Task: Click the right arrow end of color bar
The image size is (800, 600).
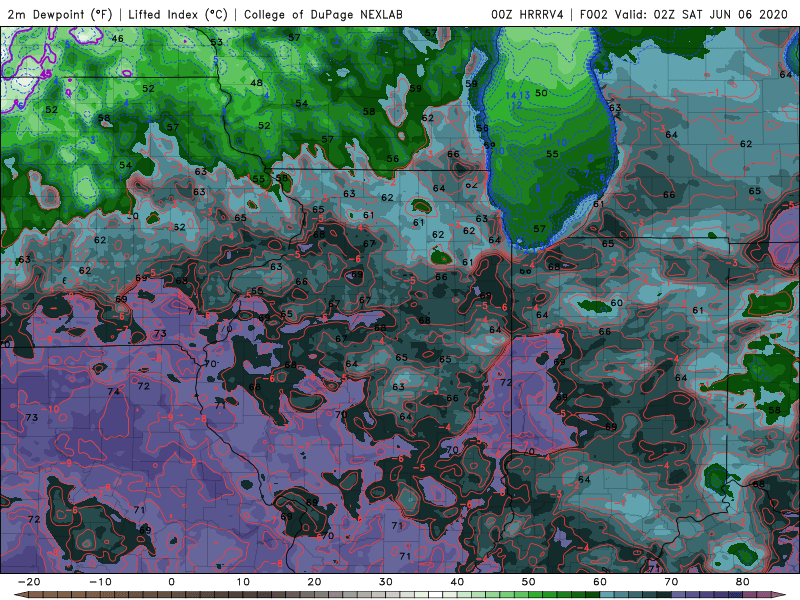Action: [x=781, y=595]
